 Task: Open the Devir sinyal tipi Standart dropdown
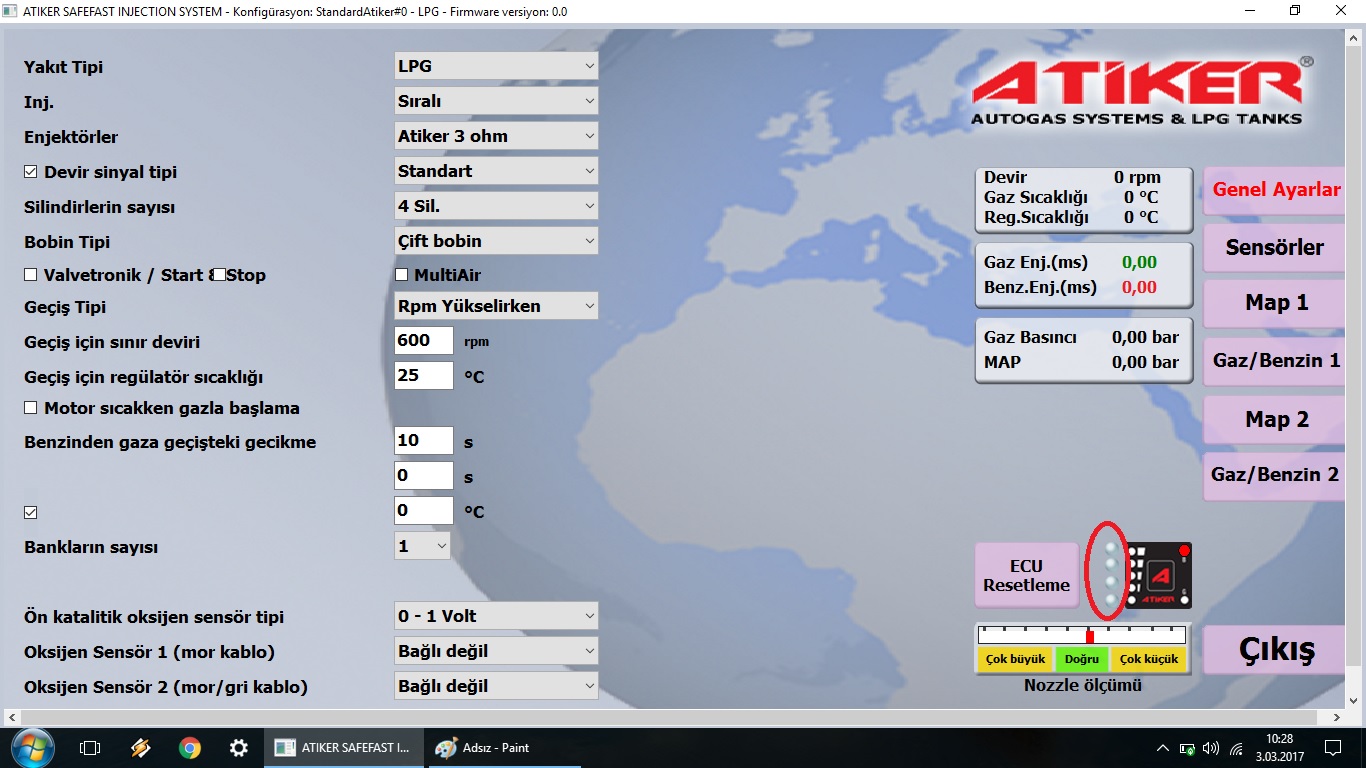[x=497, y=171]
